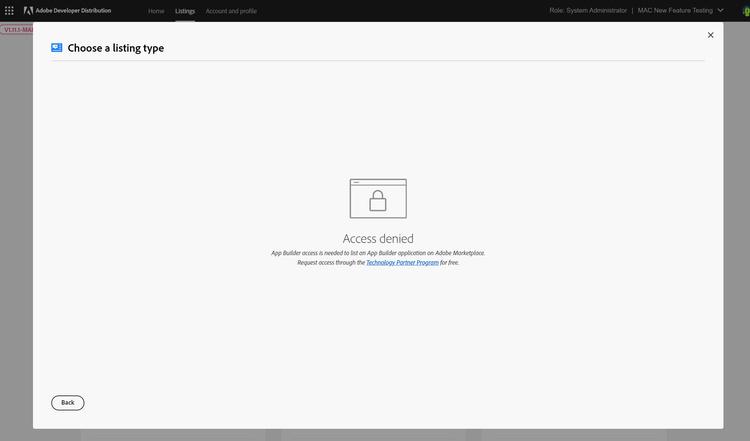
Task: Expand the MAC New Feature Testing dropdown
Action: click(680, 10)
